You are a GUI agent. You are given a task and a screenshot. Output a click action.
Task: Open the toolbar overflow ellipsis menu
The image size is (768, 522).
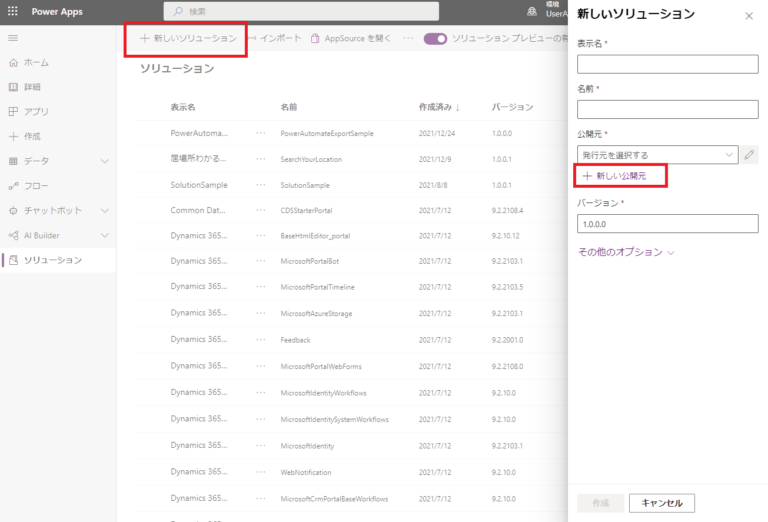[x=408, y=38]
